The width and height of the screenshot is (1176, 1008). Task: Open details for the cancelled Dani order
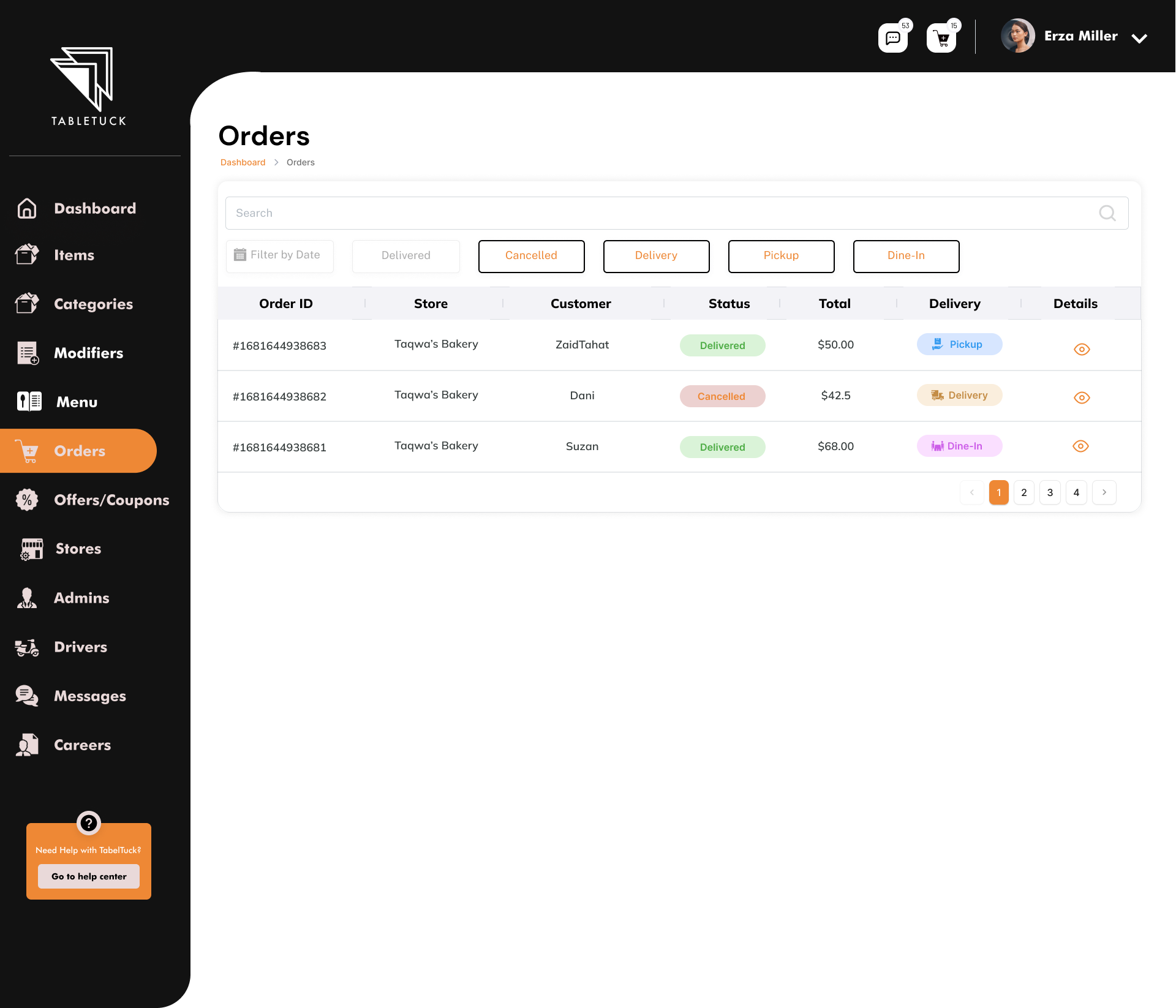1082,397
